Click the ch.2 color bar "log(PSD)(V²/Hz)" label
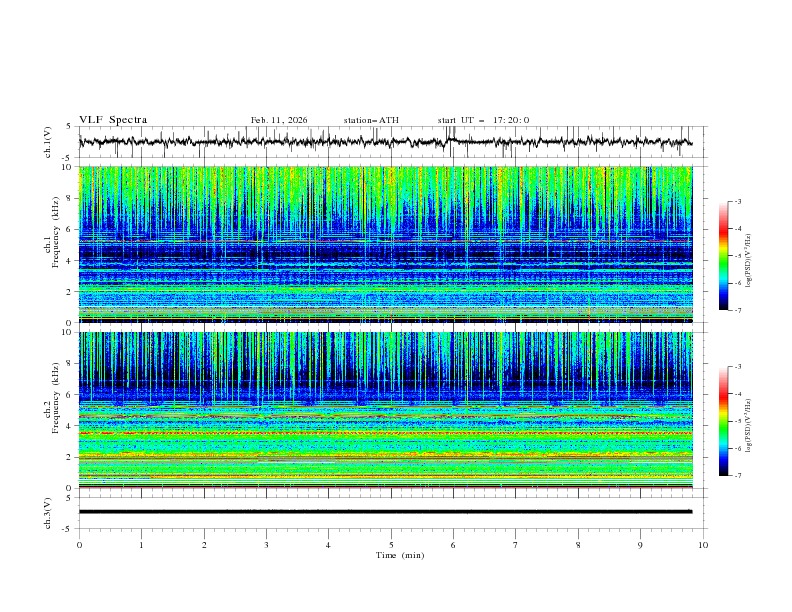 748,425
